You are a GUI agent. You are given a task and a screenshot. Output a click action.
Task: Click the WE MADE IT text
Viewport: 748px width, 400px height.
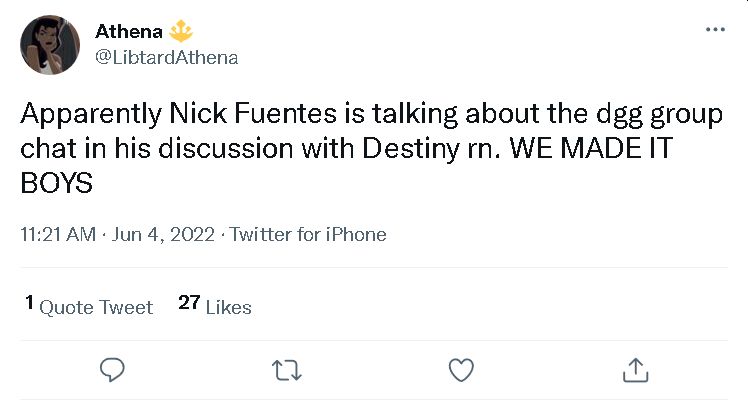[592, 148]
